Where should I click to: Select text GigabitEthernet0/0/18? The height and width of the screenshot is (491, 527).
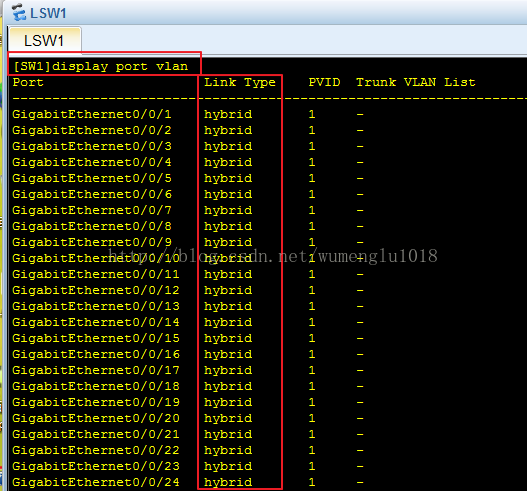[x=96, y=386]
